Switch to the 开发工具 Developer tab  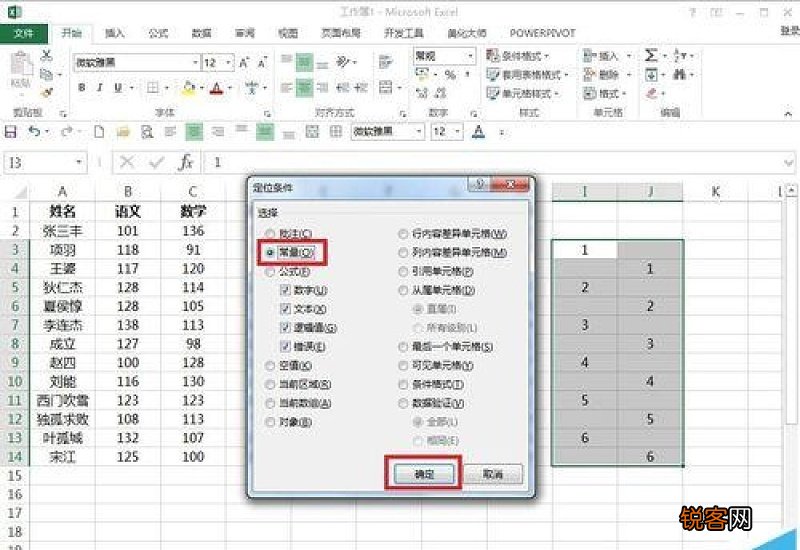(404, 33)
